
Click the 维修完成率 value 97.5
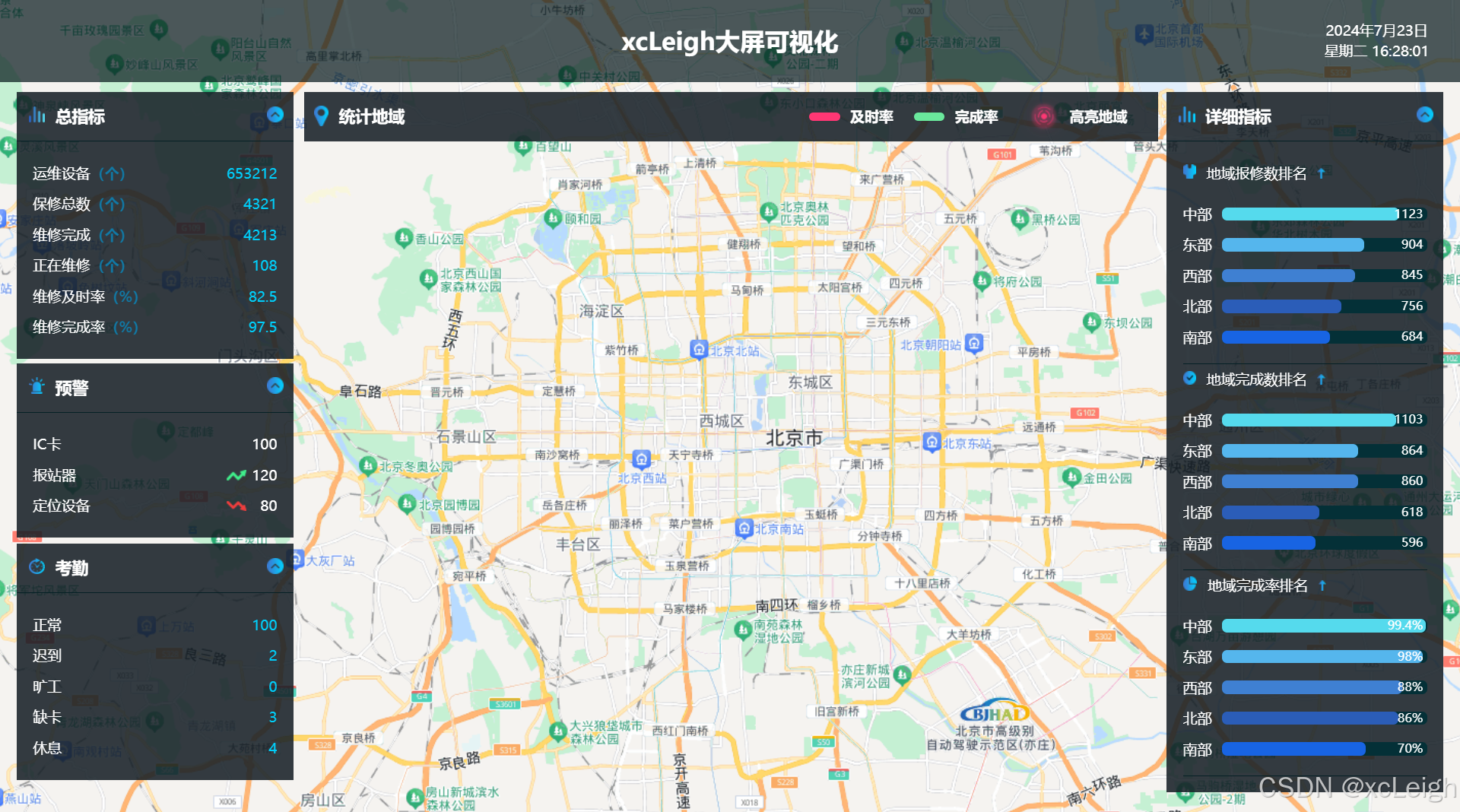tap(263, 327)
